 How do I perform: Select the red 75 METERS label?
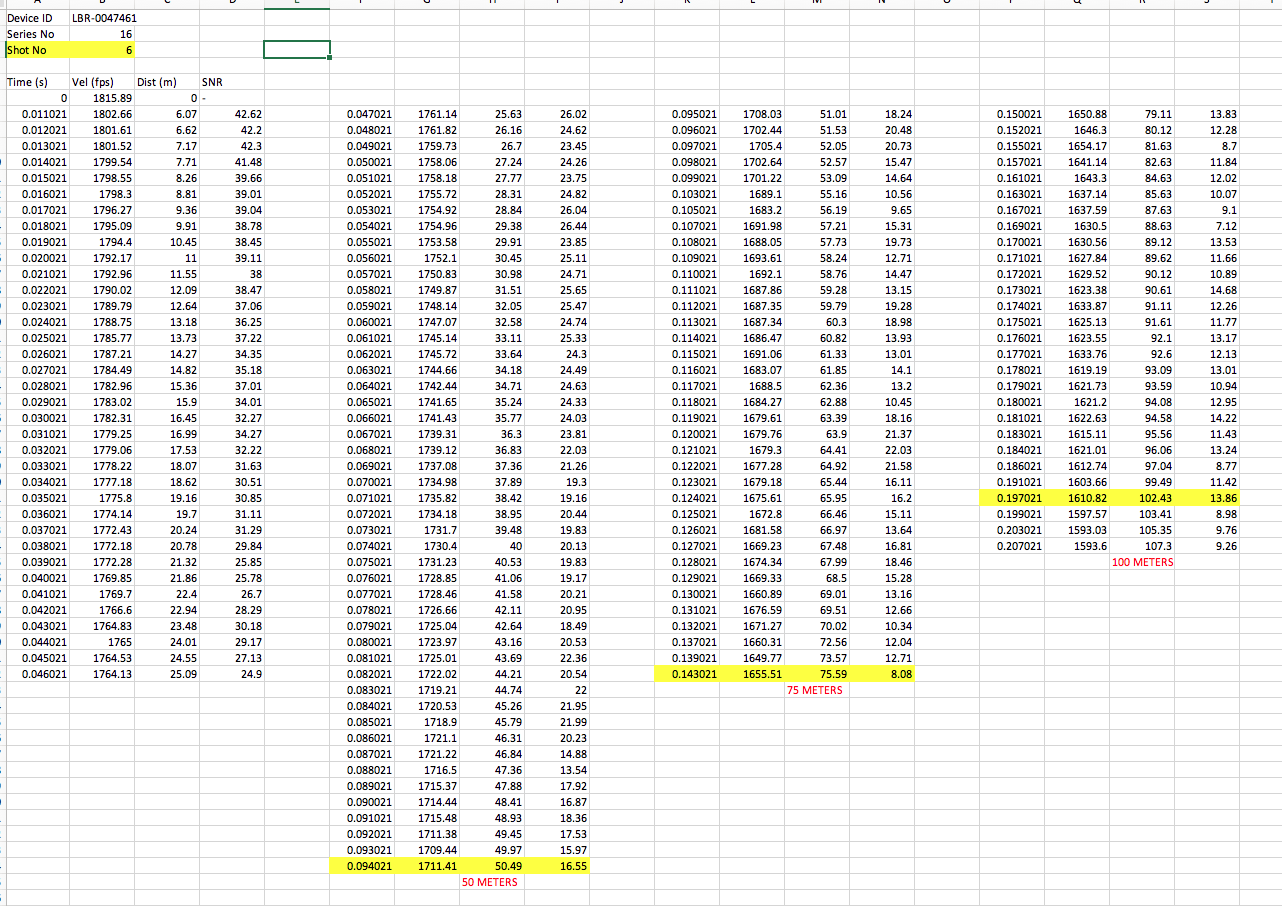(814, 690)
